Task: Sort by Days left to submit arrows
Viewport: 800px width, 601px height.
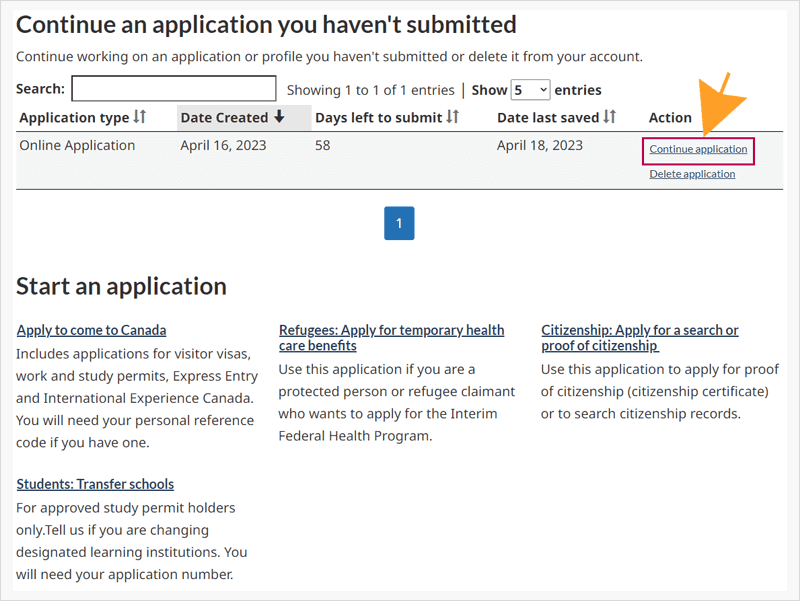Action: coord(453,117)
